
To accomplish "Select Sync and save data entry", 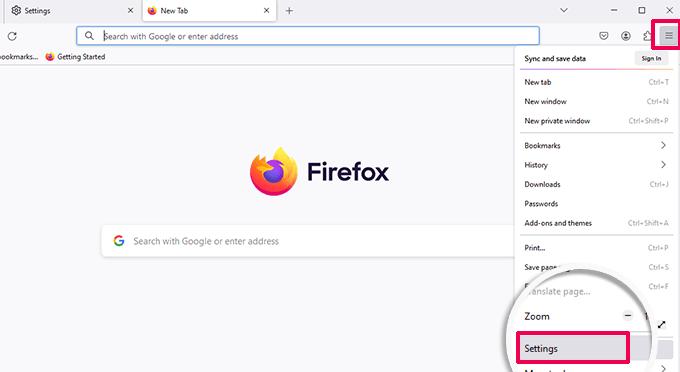I will tap(555, 59).
